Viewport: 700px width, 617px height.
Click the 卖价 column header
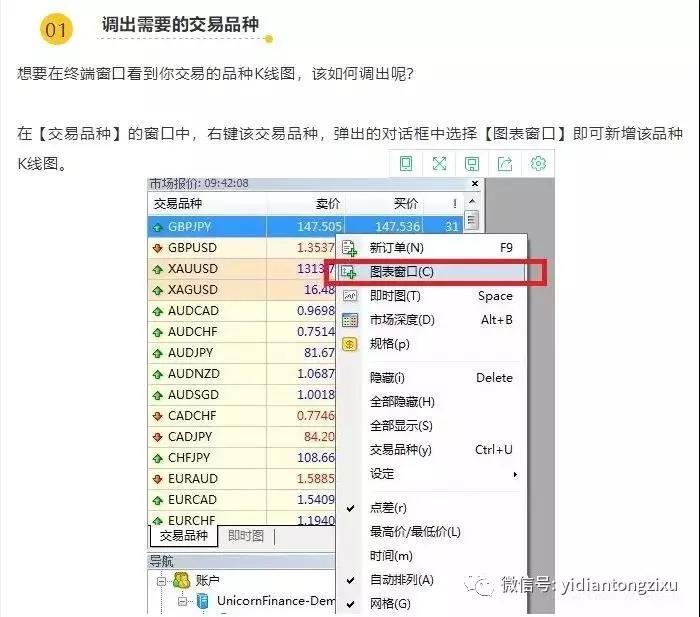click(327, 204)
